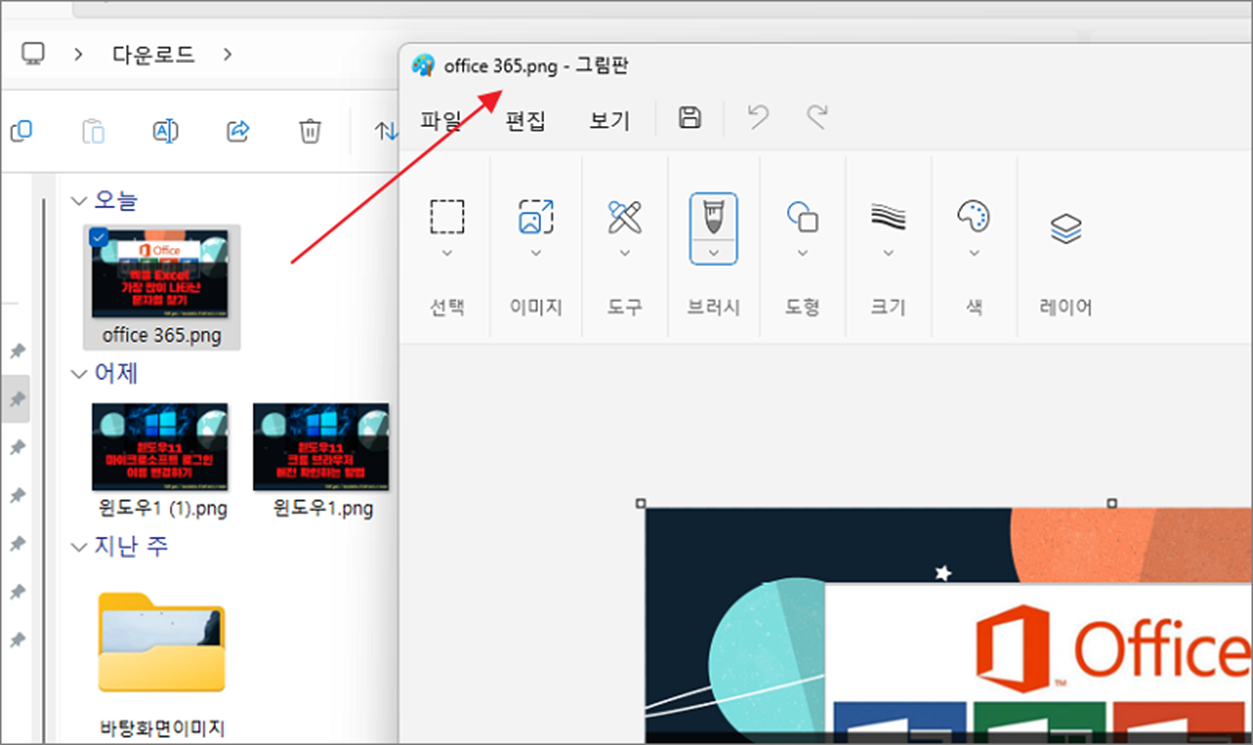The width and height of the screenshot is (1253, 745).
Task: Rename icon in Explorer toolbar
Action: point(165,131)
